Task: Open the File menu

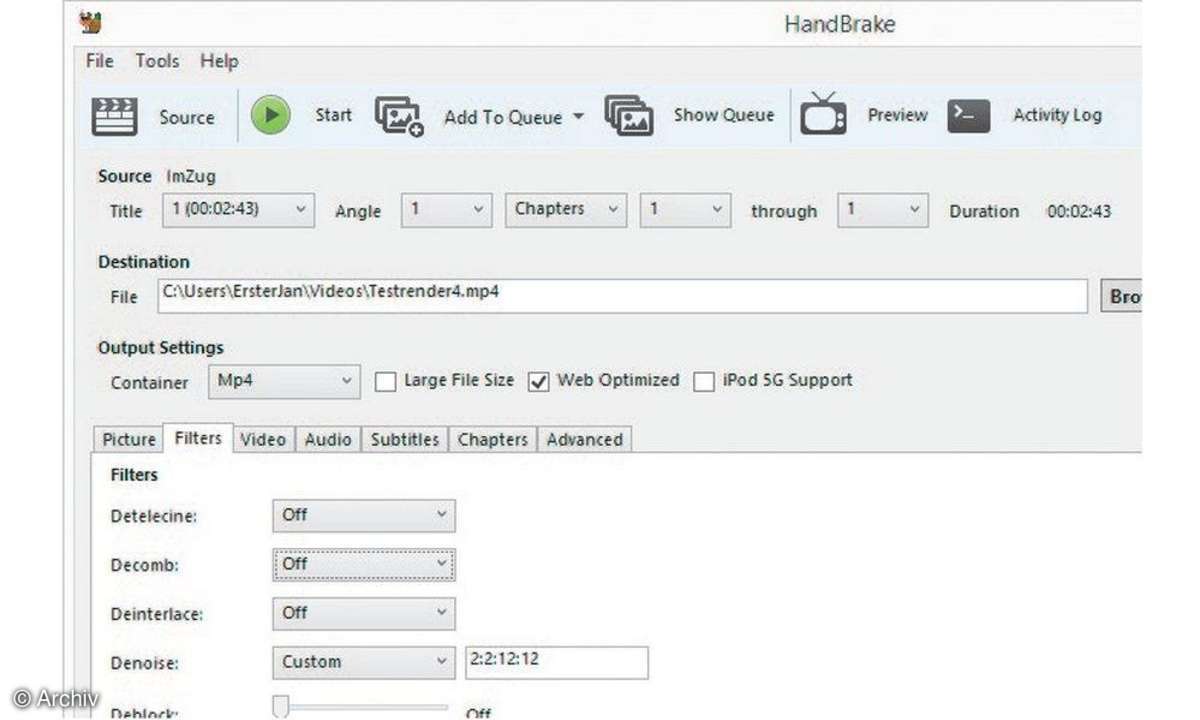Action: pos(100,61)
